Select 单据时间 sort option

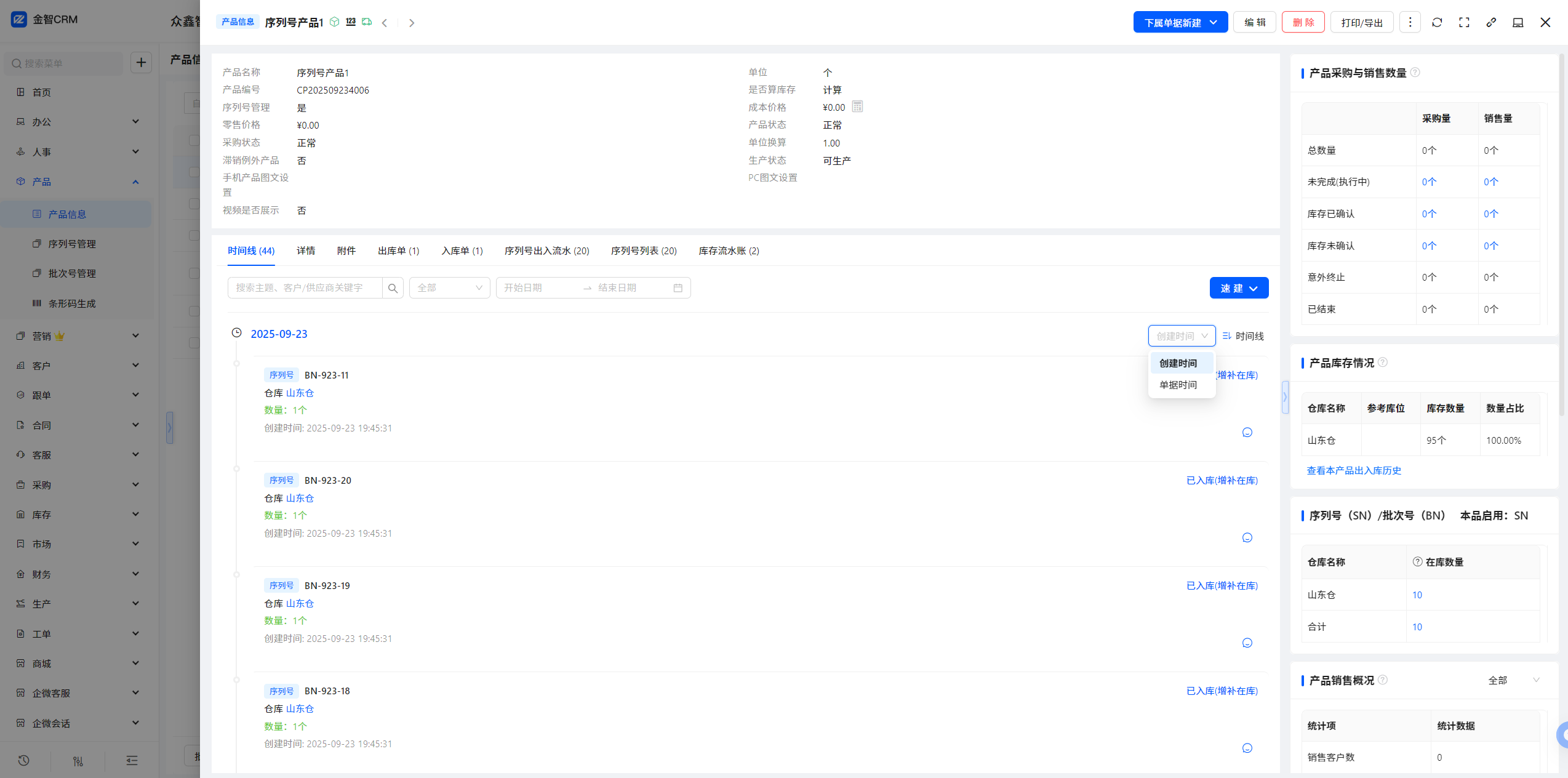tap(1178, 385)
